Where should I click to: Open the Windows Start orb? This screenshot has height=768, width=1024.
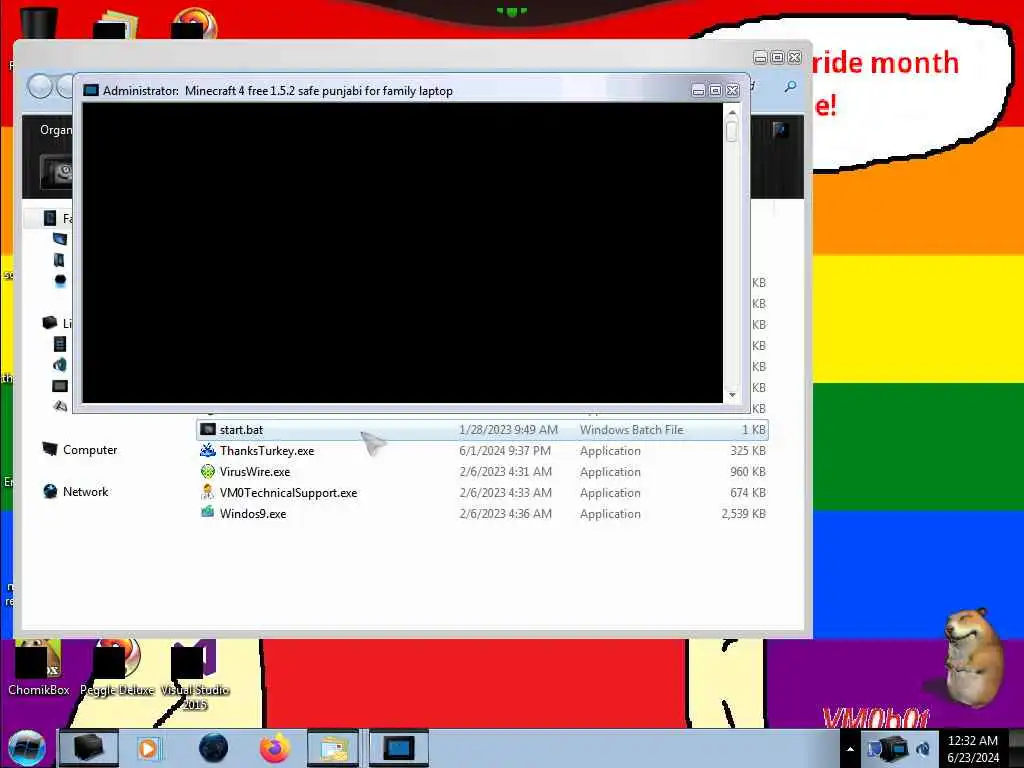[x=26, y=748]
